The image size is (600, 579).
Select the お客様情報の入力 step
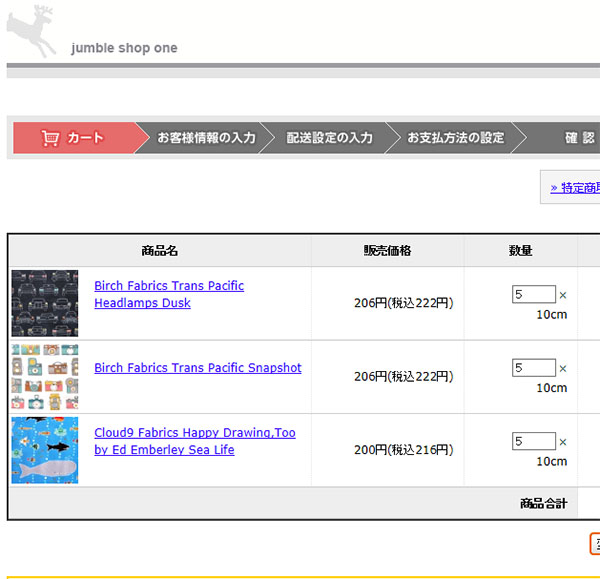(206, 138)
